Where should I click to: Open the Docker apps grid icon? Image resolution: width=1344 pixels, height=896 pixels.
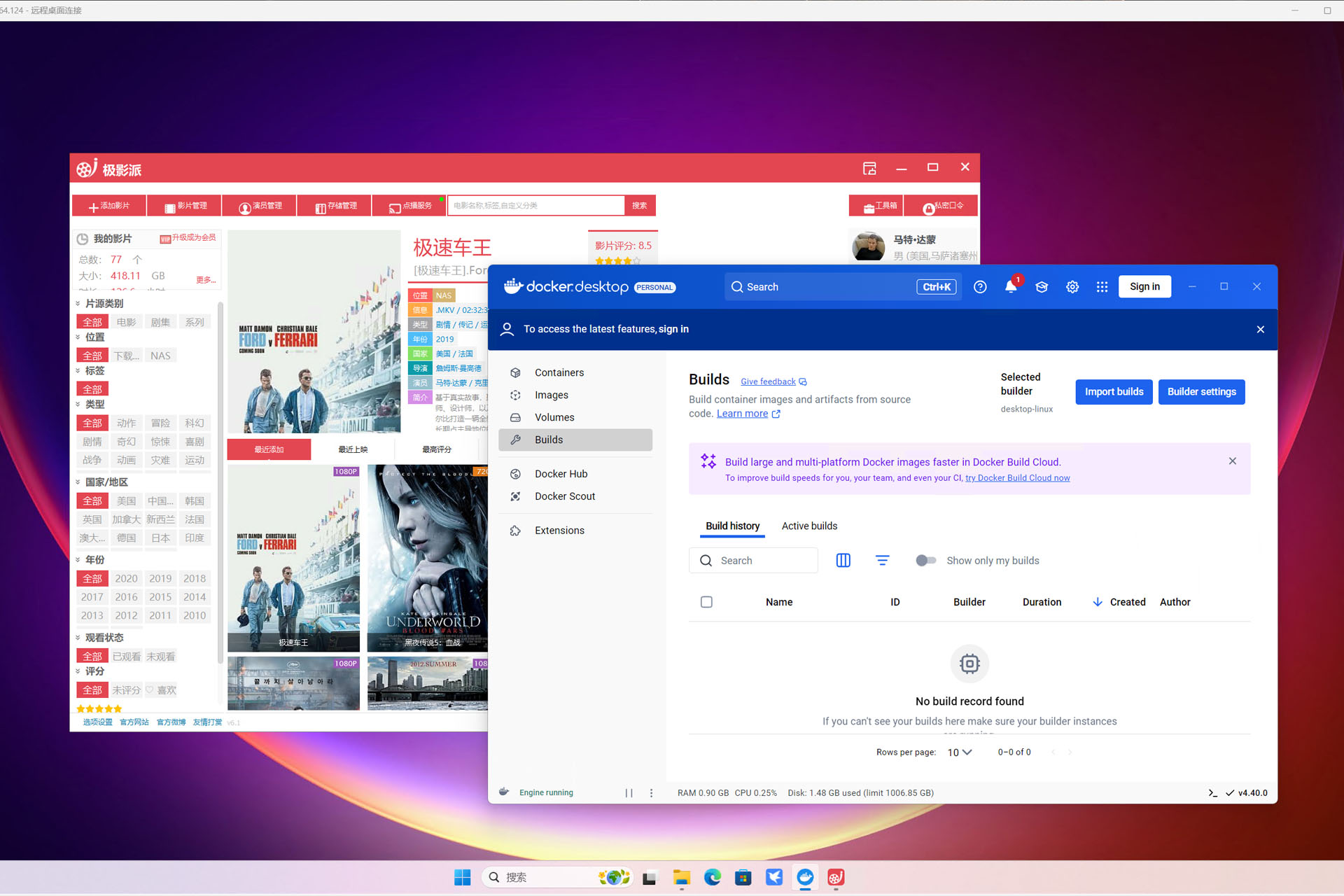(x=1102, y=287)
